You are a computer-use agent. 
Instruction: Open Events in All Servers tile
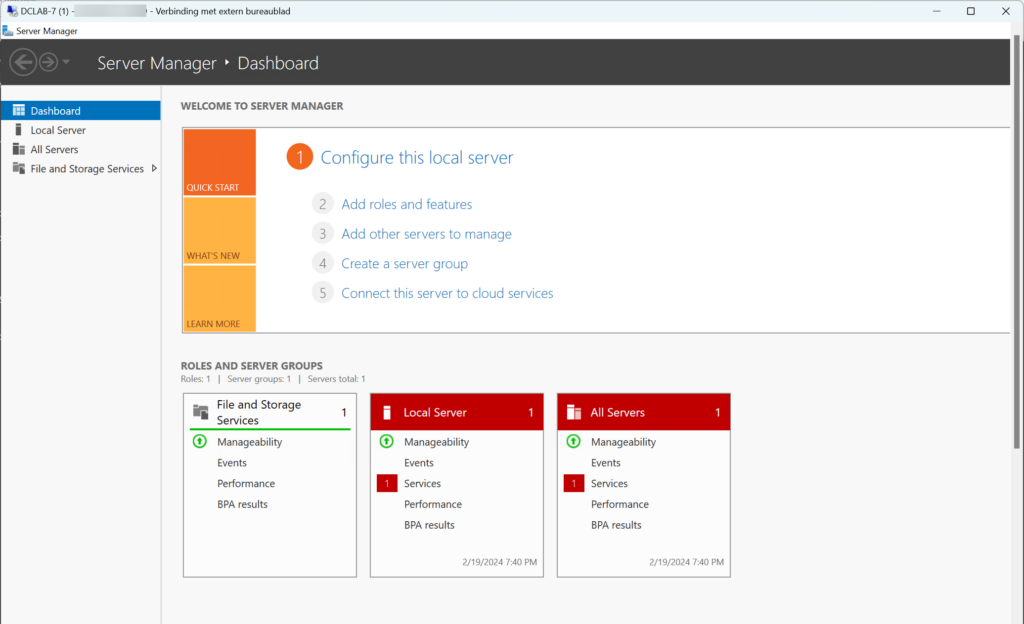605,463
